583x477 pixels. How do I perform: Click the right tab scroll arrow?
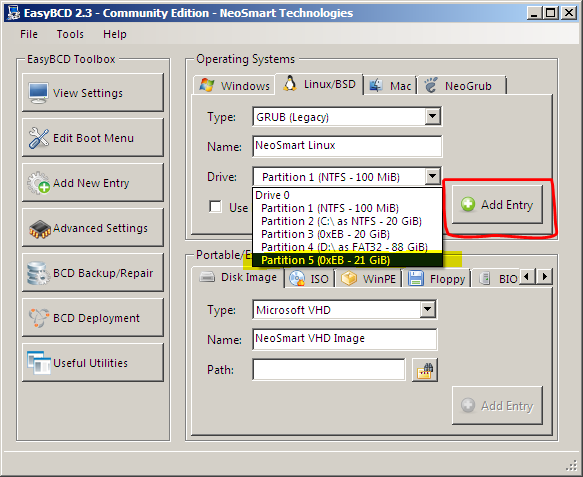(x=545, y=277)
